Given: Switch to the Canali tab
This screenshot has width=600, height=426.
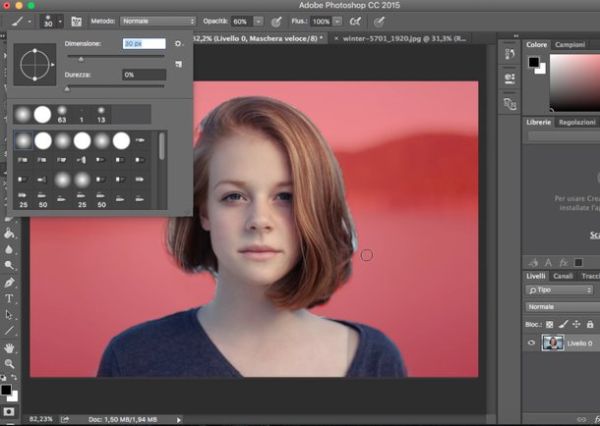Looking at the screenshot, I should [563, 275].
